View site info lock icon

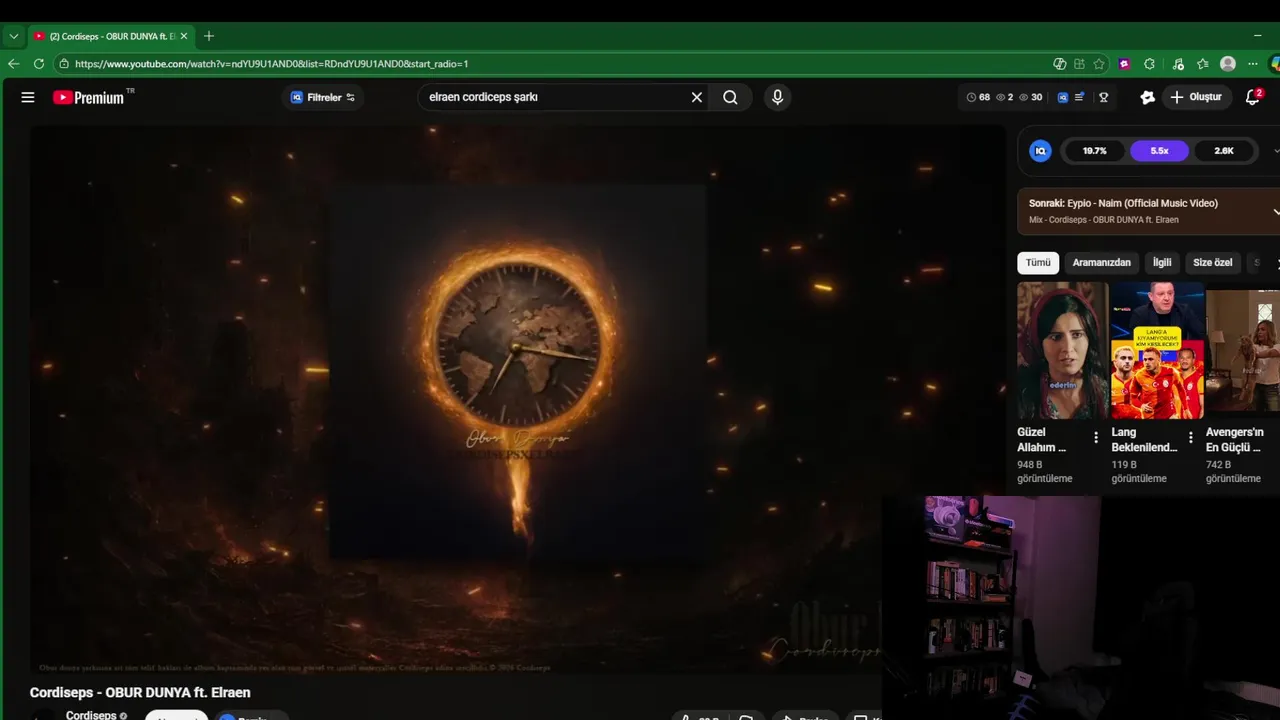click(x=64, y=63)
